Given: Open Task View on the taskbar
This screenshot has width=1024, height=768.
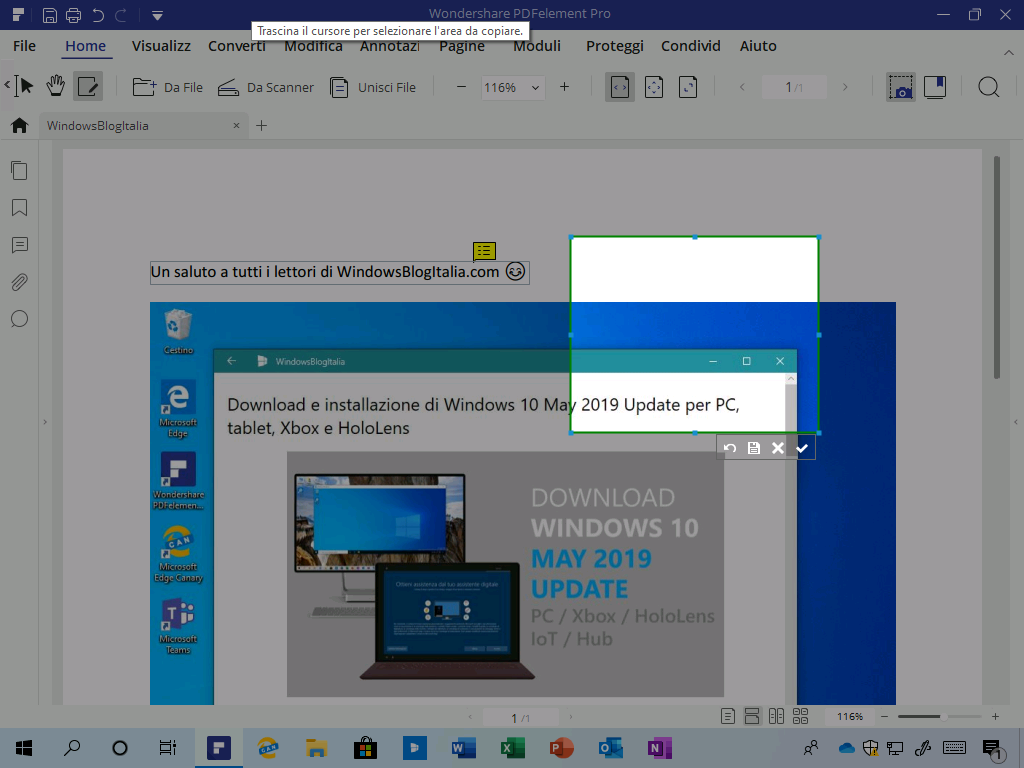Looking at the screenshot, I should pyautogui.click(x=168, y=748).
